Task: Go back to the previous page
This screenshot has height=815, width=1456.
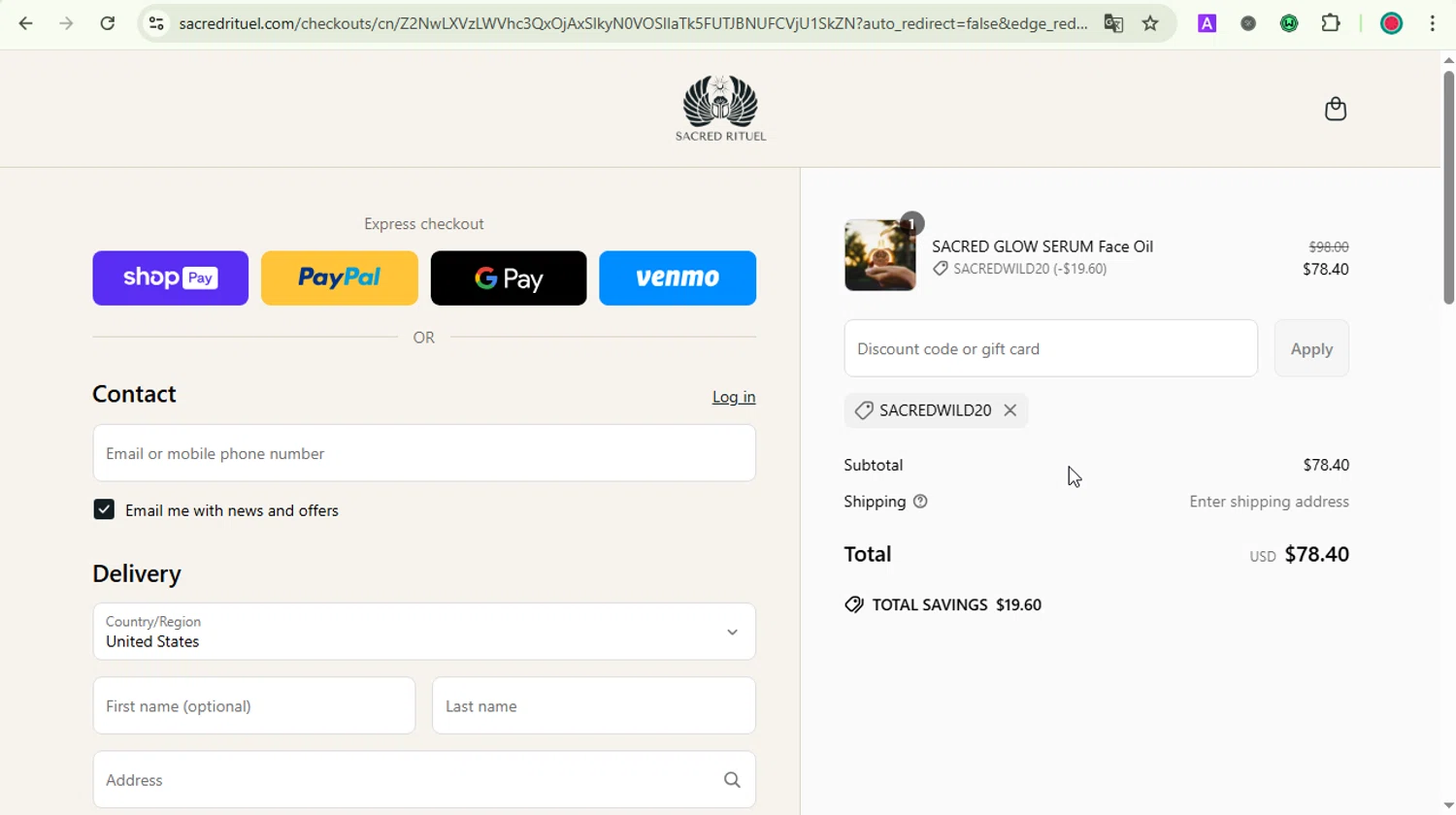Action: pos(26,23)
